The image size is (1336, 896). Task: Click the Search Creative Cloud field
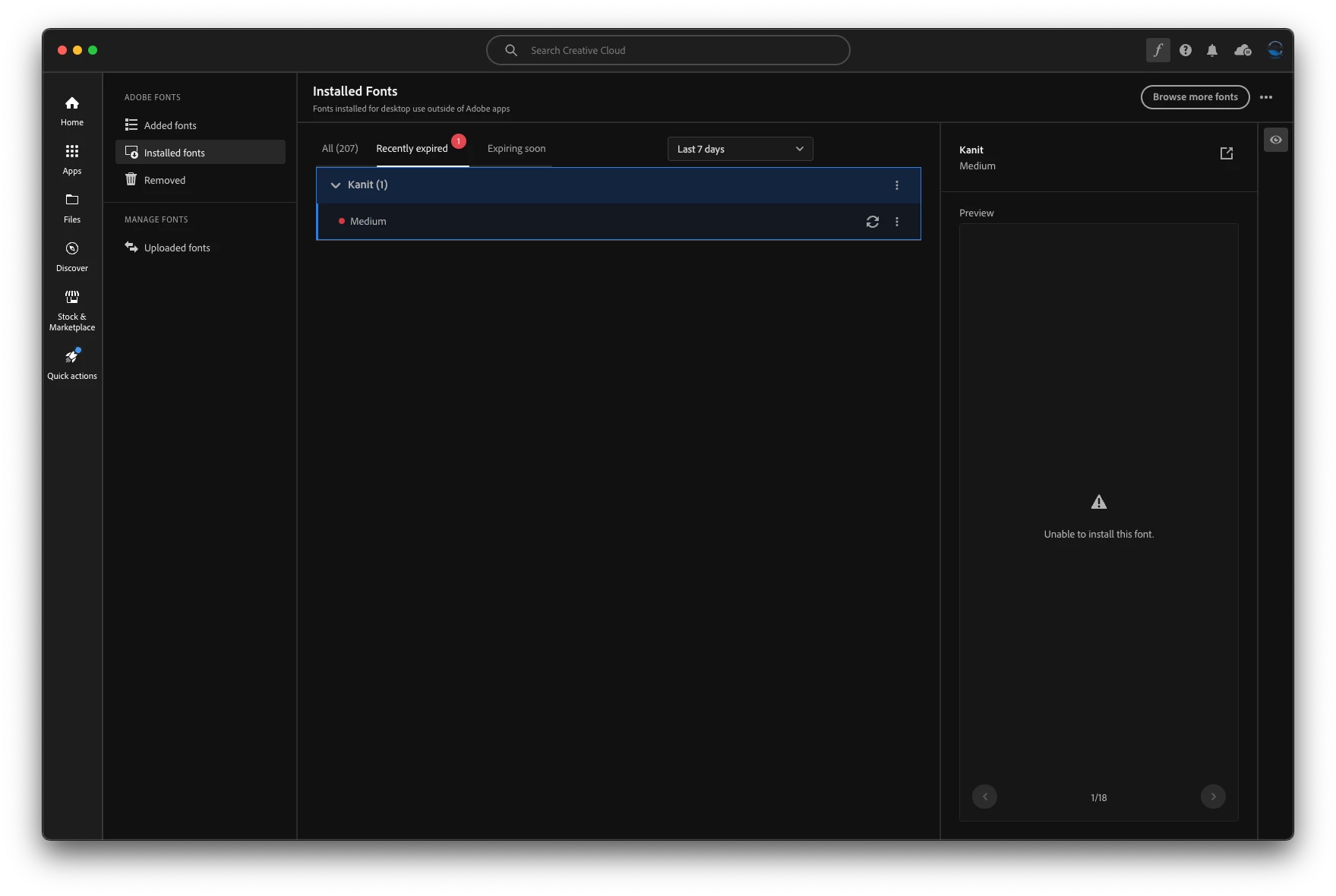pyautogui.click(x=668, y=50)
